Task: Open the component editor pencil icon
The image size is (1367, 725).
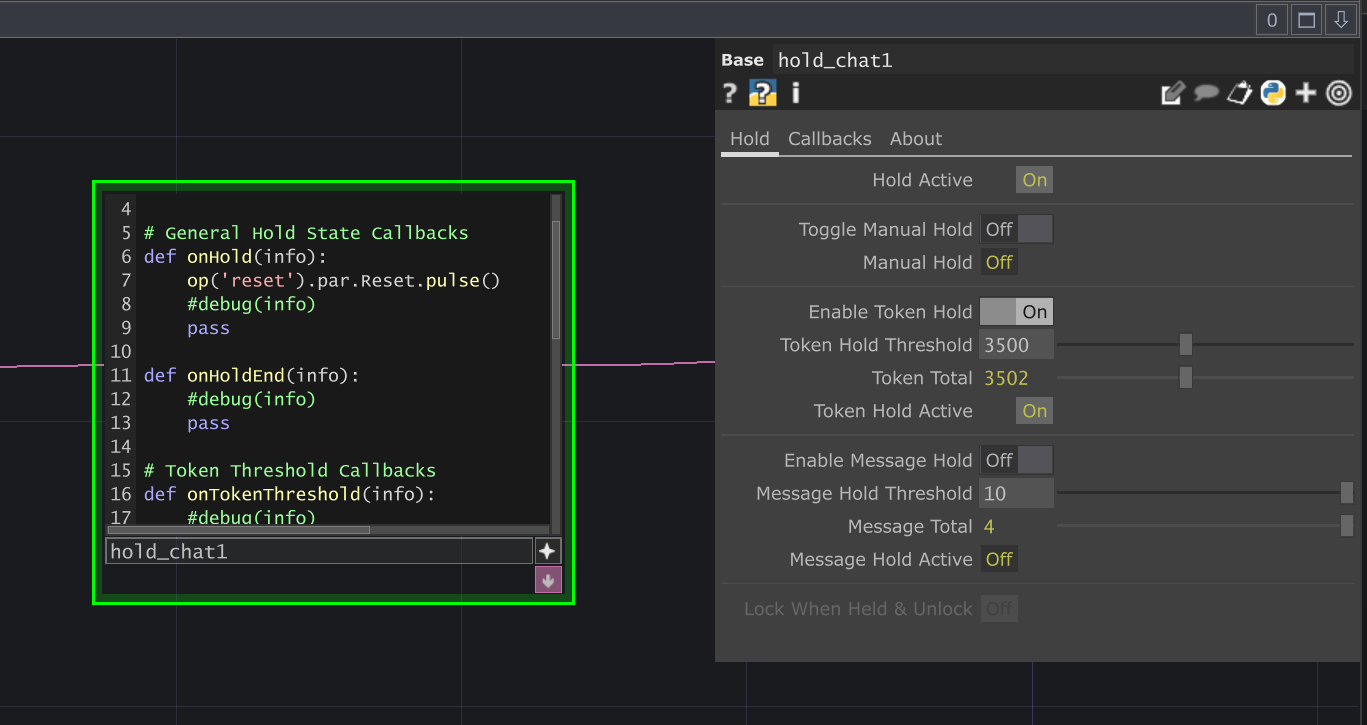Action: coord(1172,93)
